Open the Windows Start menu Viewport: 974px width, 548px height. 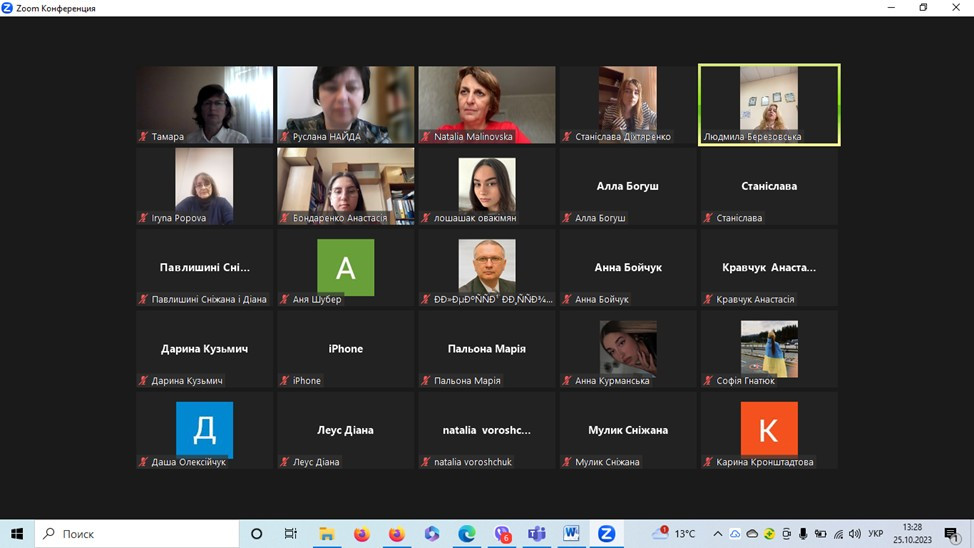point(17,534)
